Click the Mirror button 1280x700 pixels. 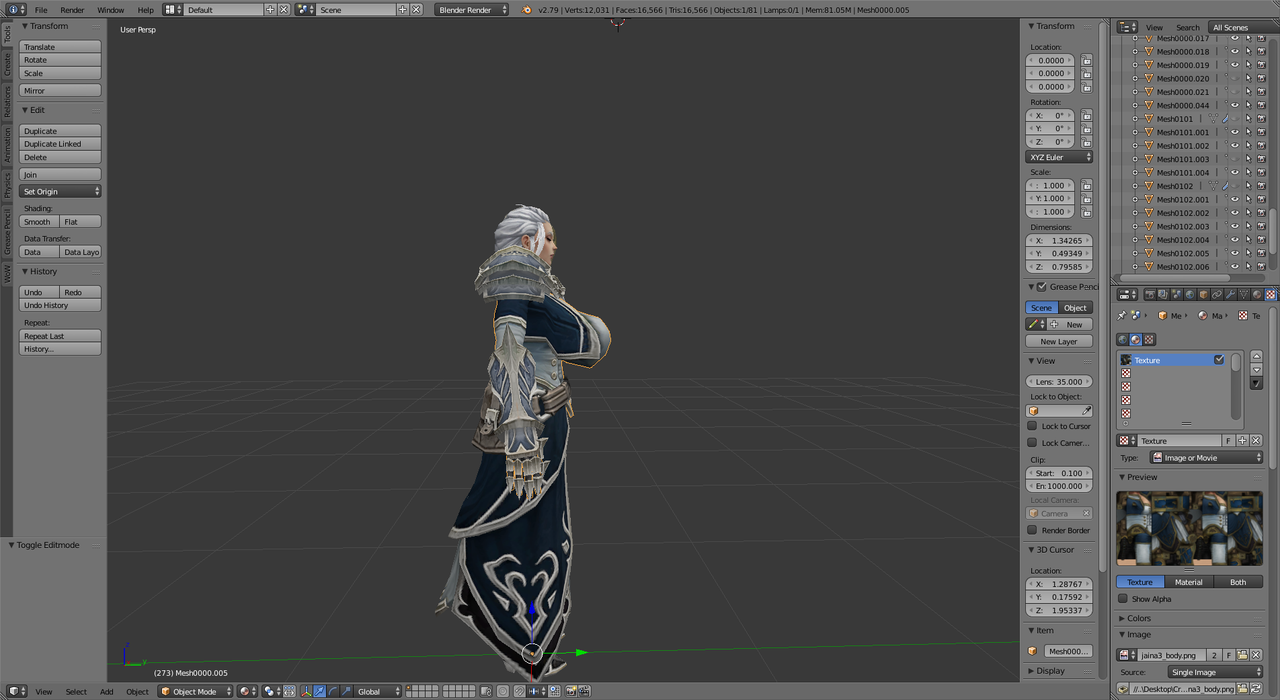(60, 91)
